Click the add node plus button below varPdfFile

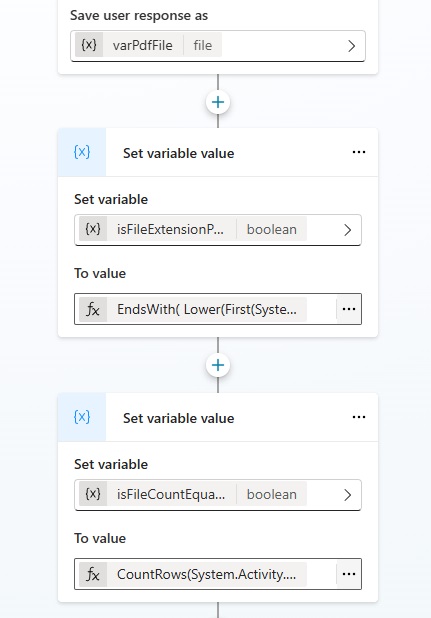[218, 102]
